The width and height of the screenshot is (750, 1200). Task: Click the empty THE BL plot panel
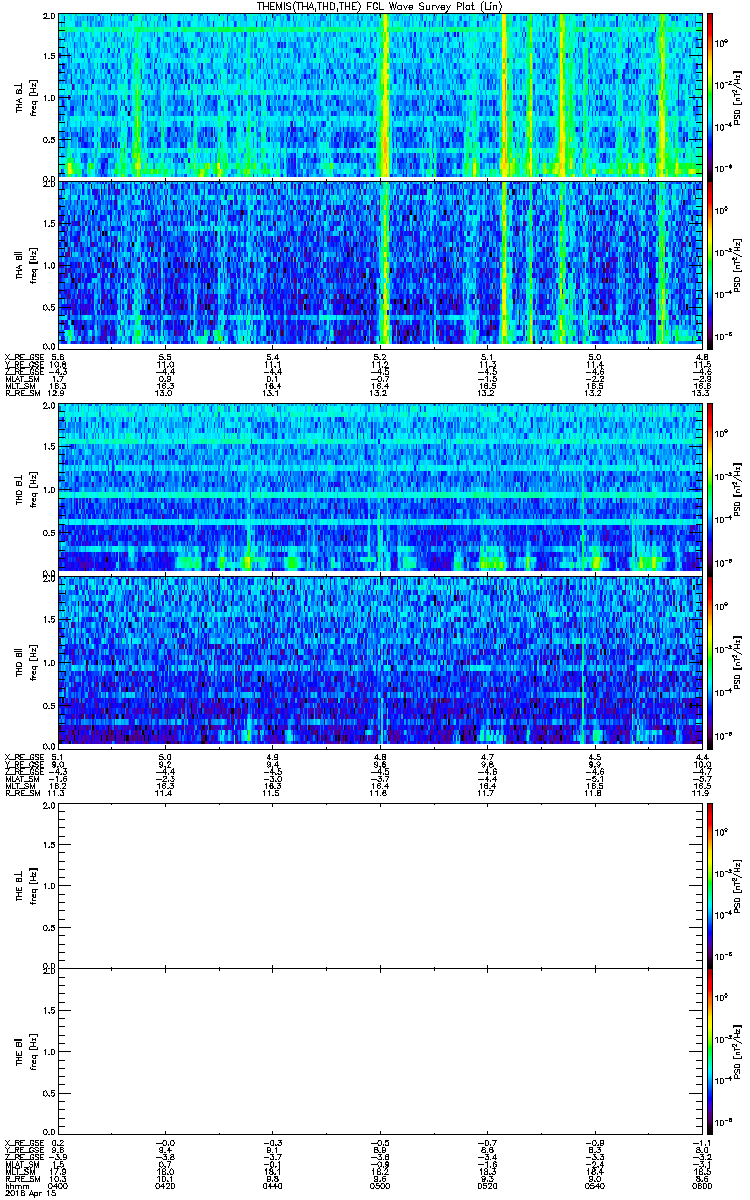(381, 886)
